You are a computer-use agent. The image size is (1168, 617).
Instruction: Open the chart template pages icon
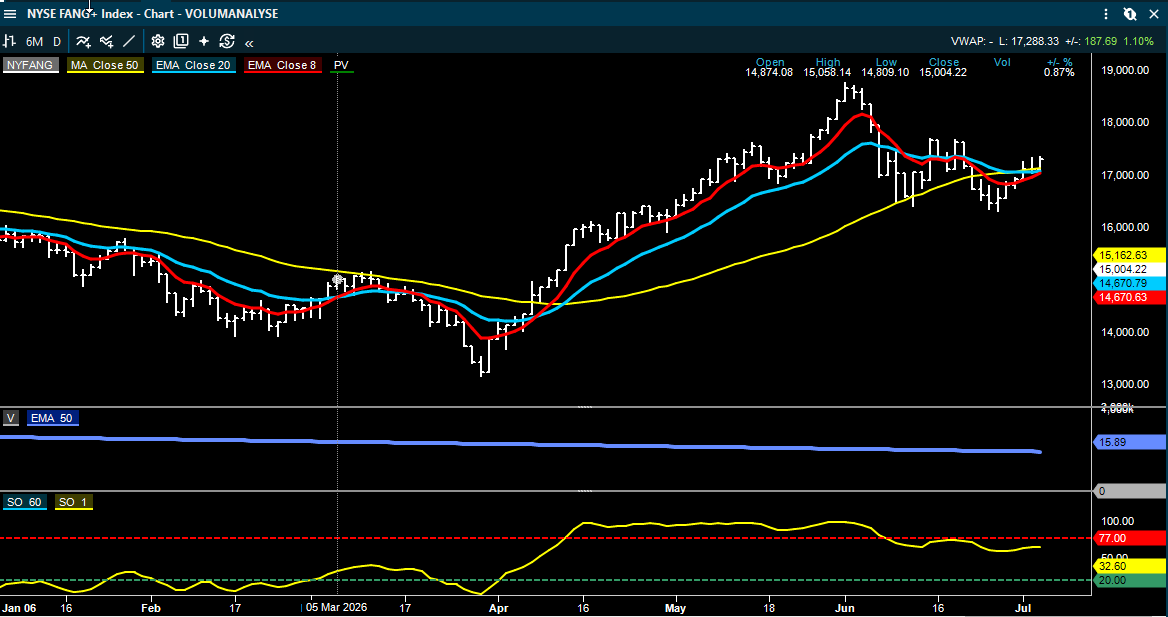pyautogui.click(x=181, y=42)
